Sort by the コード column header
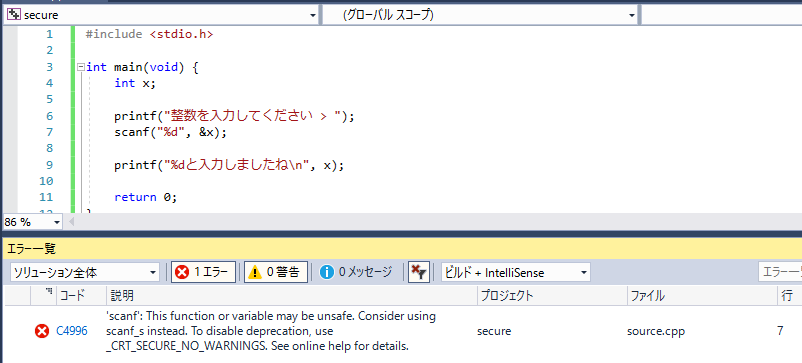This screenshot has height=363, width=802. [73, 295]
